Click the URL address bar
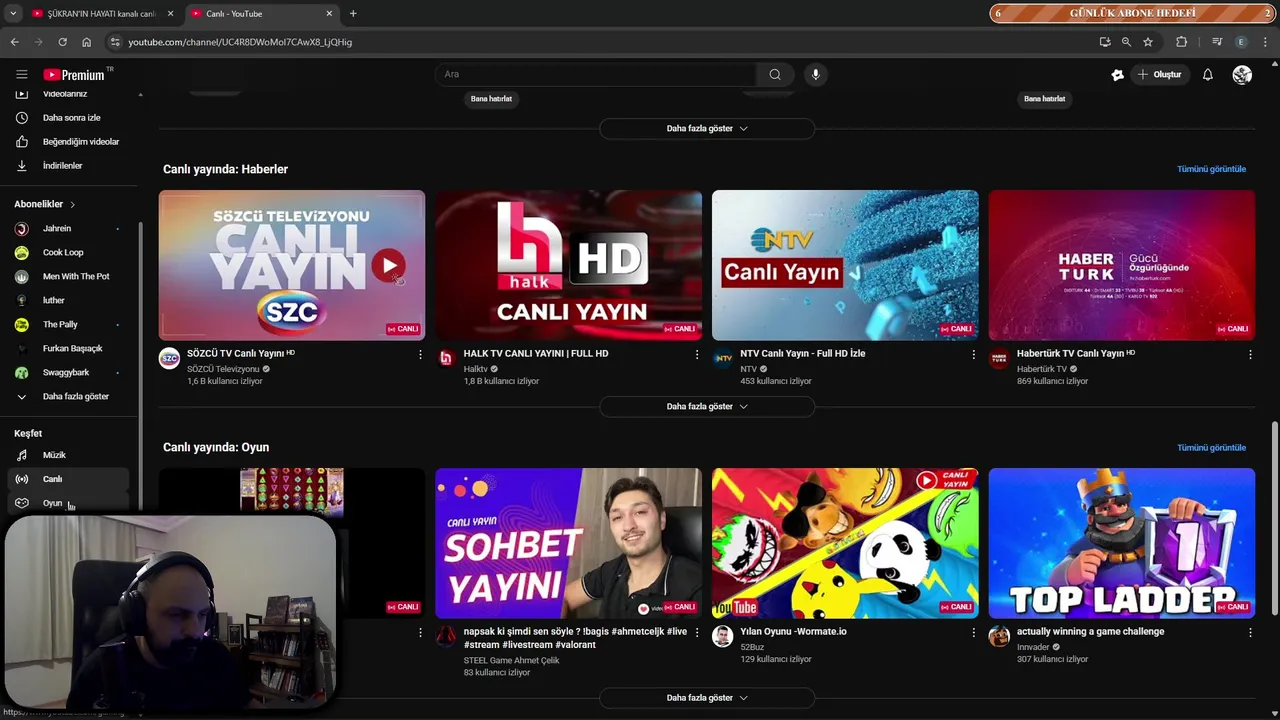Image resolution: width=1280 pixels, height=720 pixels. (600, 42)
